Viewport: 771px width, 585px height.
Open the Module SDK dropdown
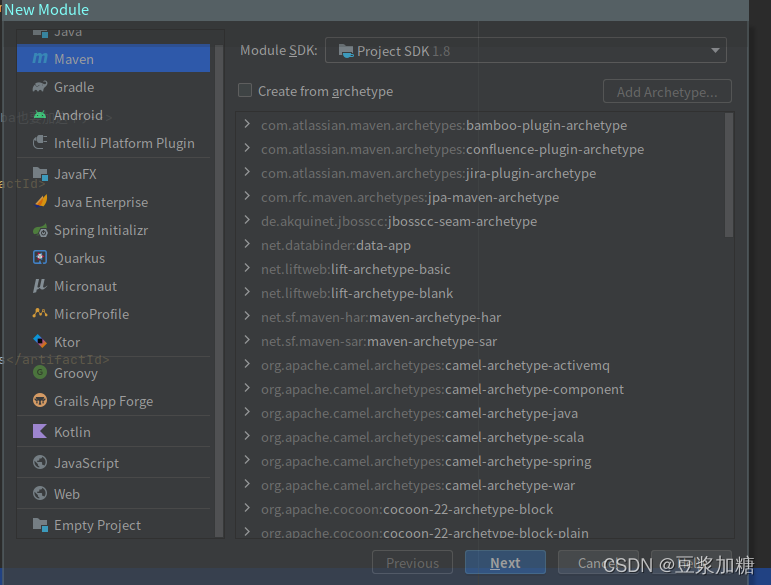click(x=526, y=50)
